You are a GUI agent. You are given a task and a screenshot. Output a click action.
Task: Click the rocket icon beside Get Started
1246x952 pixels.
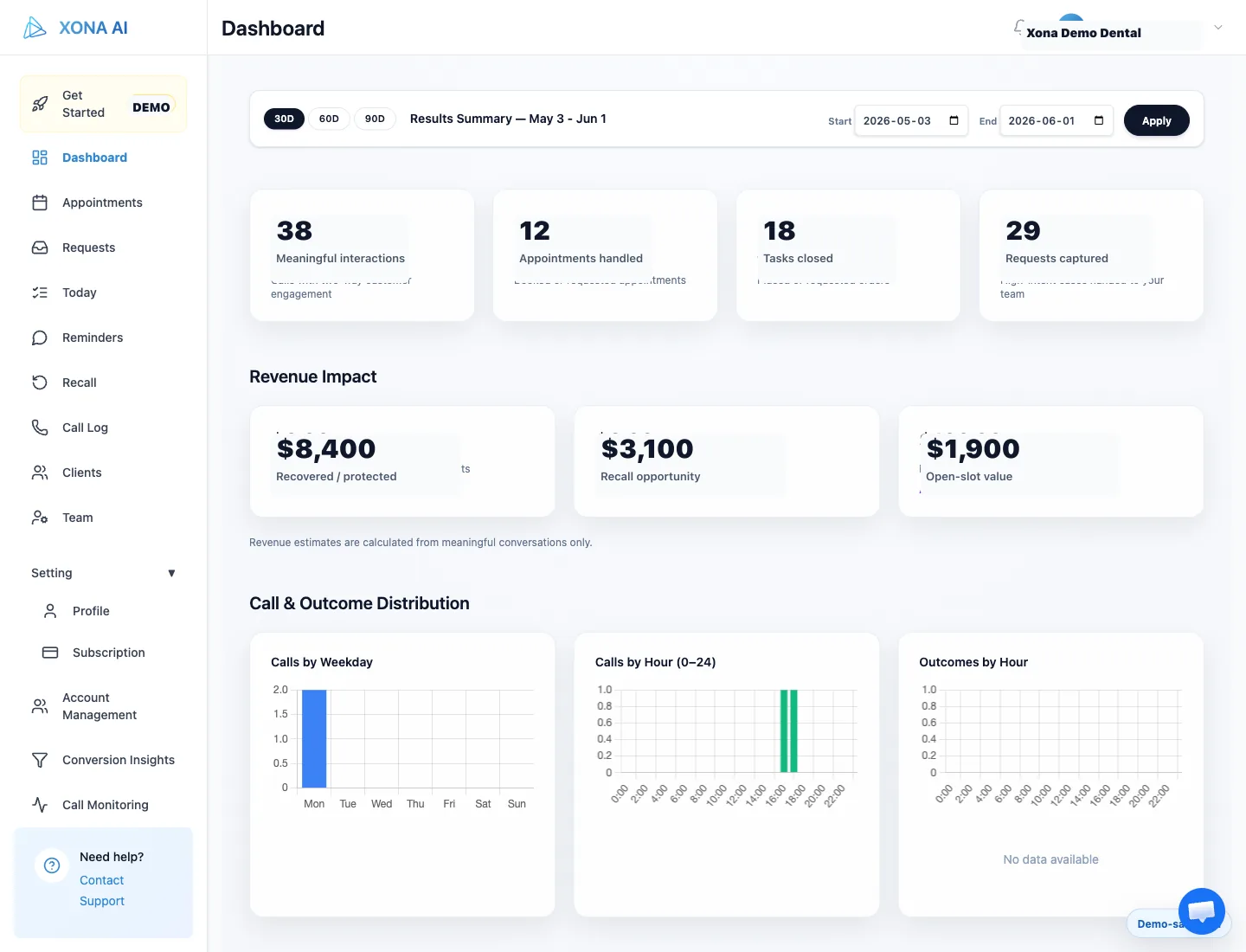pos(40,104)
